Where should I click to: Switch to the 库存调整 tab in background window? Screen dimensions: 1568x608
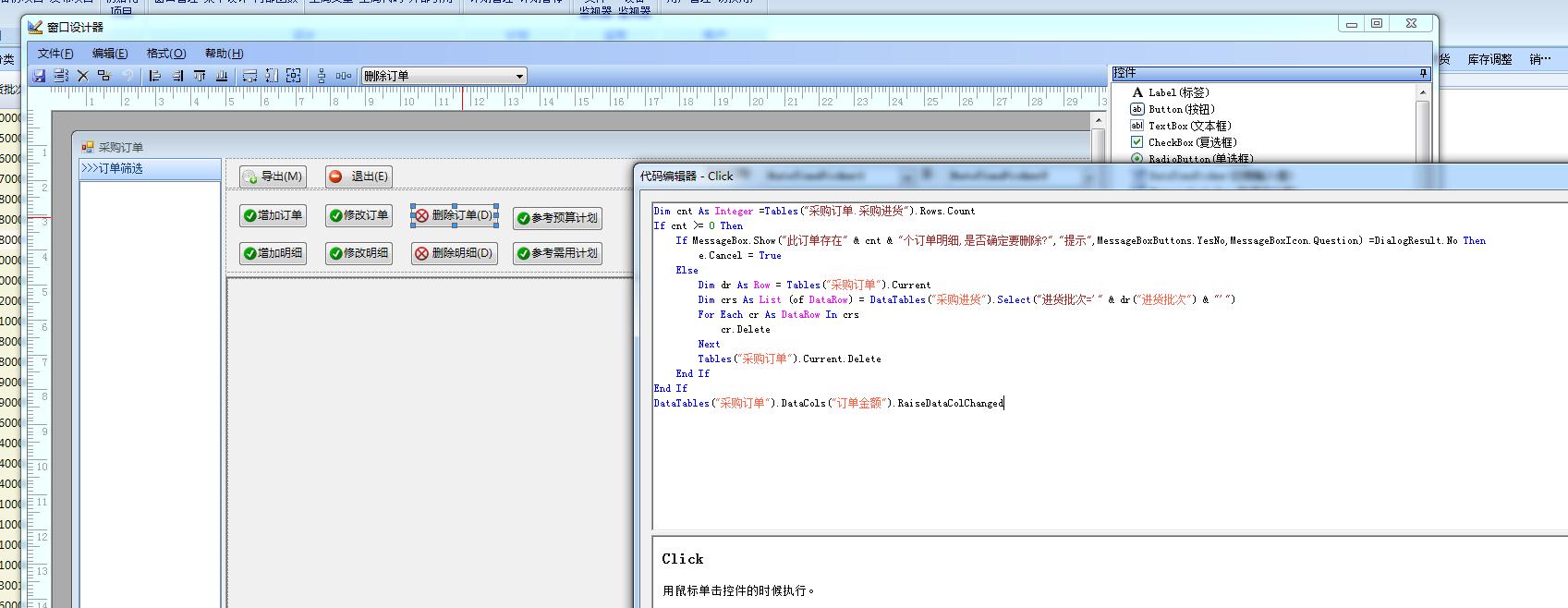coord(1489,59)
